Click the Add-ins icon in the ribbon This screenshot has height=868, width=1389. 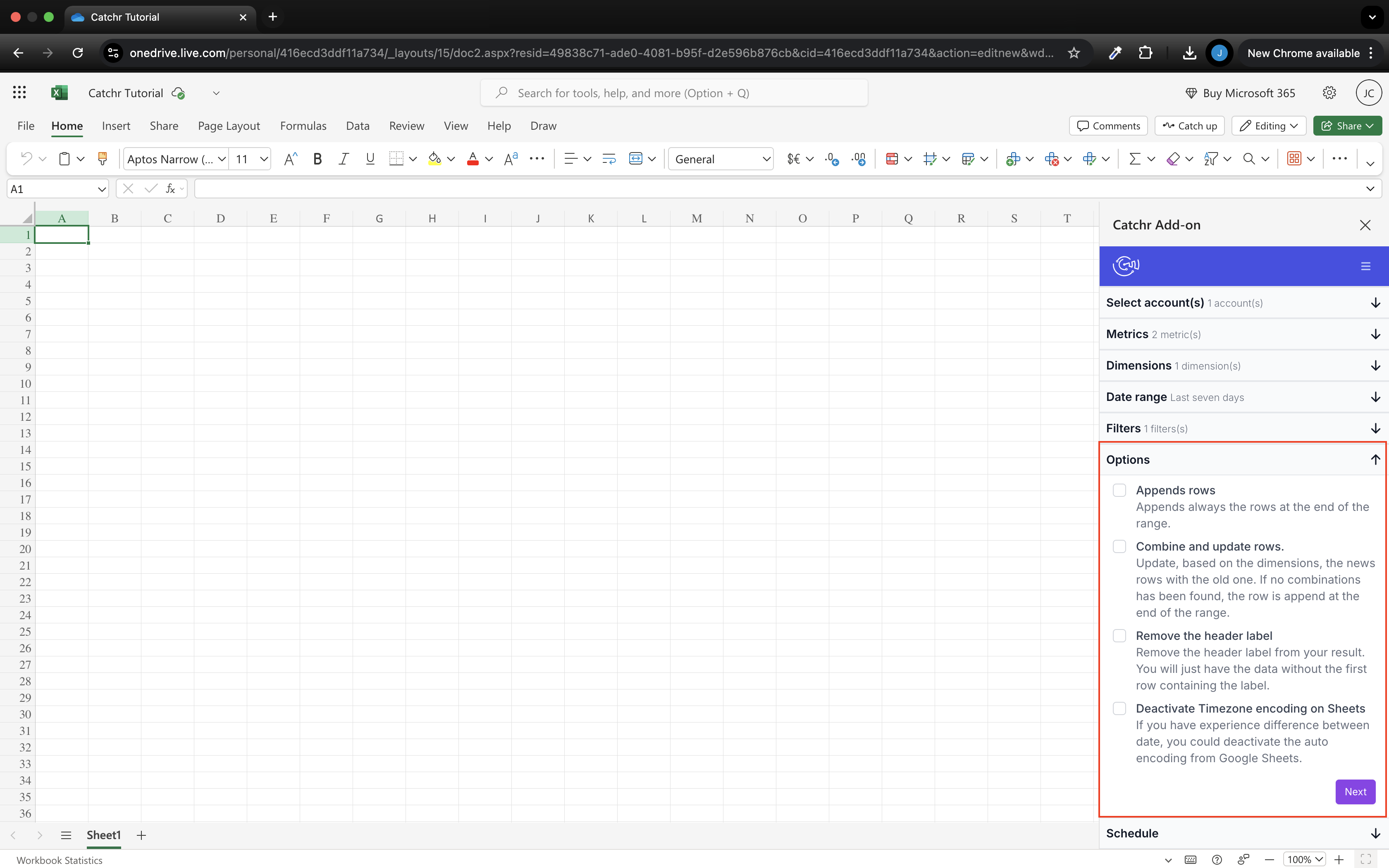[x=1294, y=159]
